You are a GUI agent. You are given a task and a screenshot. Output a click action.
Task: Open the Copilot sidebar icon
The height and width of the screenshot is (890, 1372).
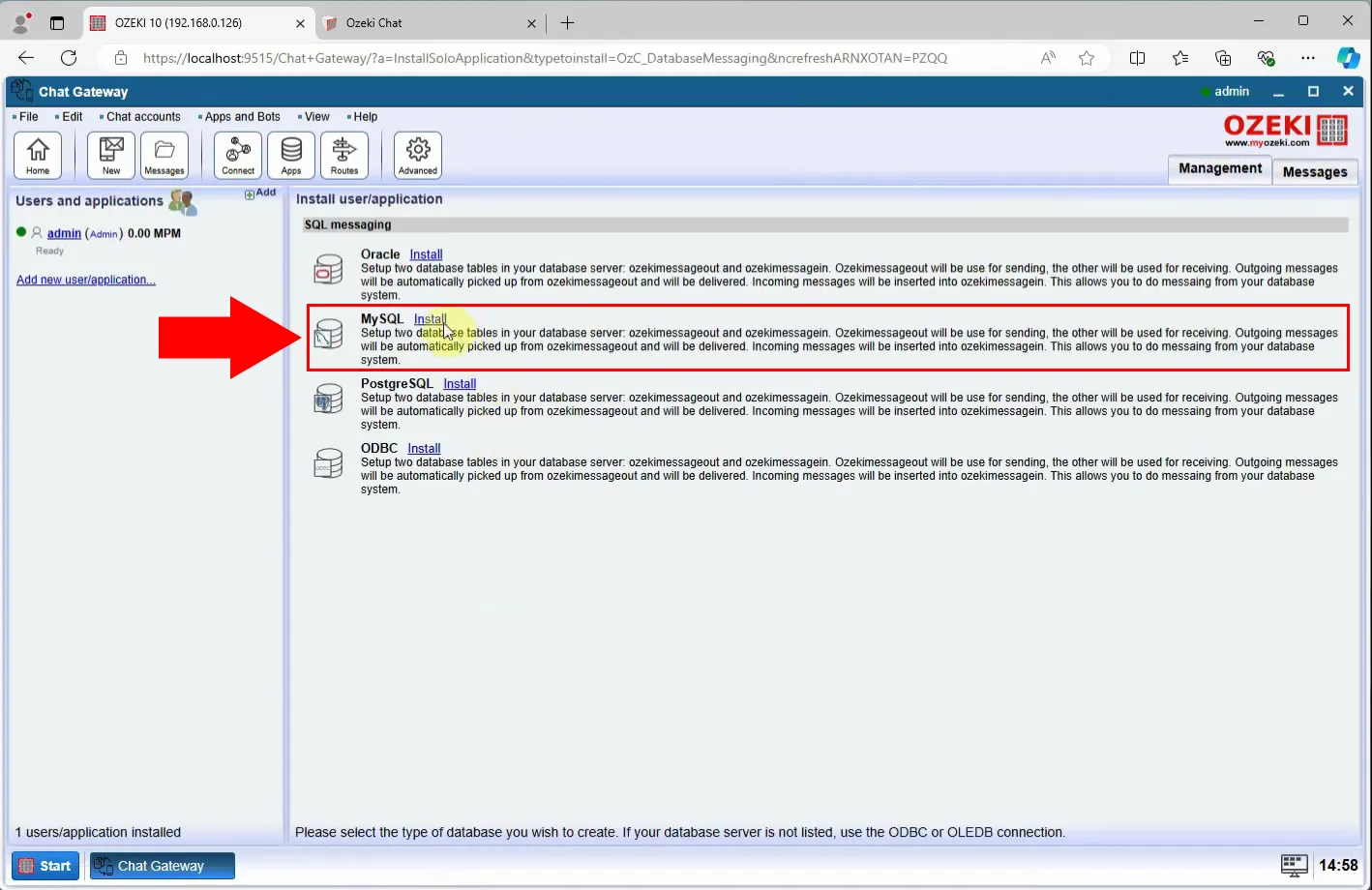coord(1348,58)
